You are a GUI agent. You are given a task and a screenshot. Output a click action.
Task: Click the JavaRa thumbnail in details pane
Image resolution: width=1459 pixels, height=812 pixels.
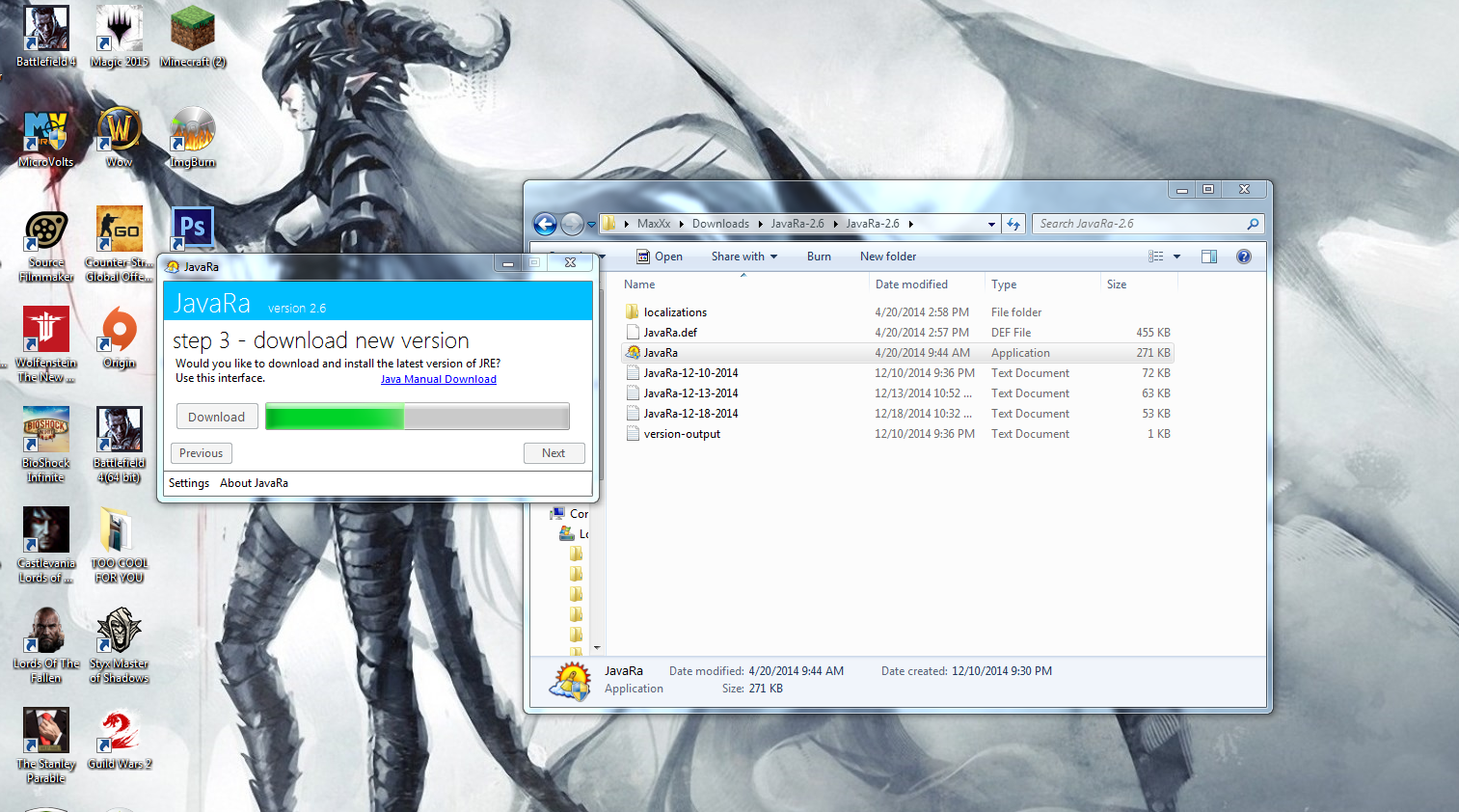(x=570, y=681)
